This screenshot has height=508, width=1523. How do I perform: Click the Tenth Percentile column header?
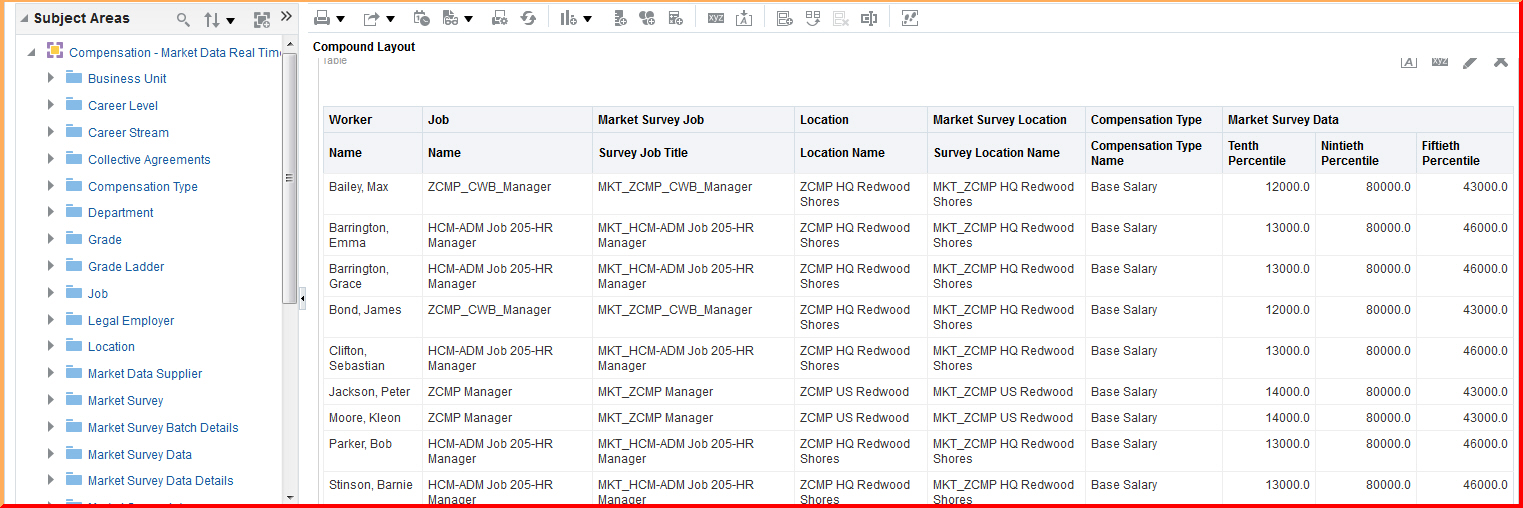point(1256,153)
